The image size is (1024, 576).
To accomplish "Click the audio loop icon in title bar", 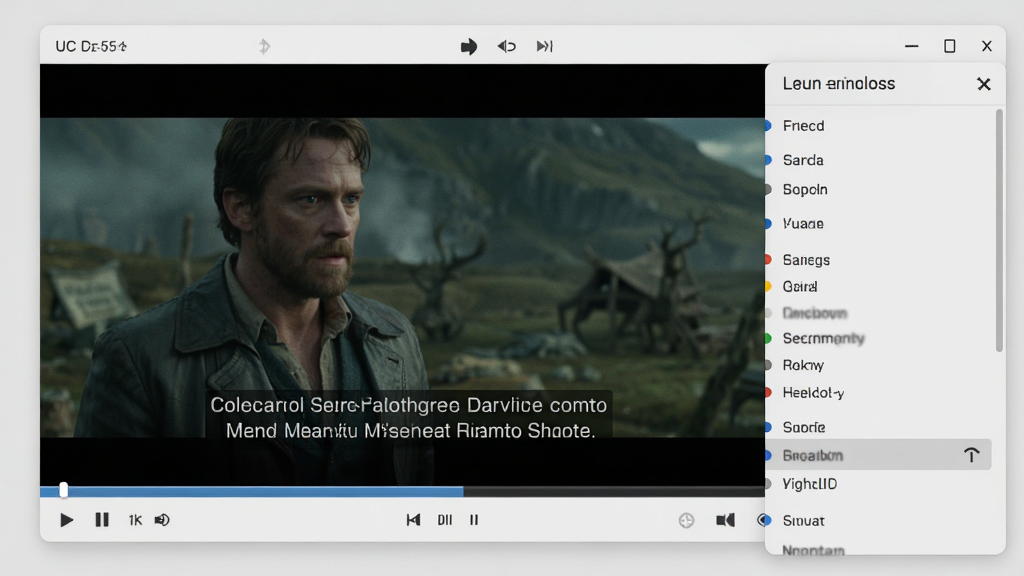I will (x=507, y=46).
